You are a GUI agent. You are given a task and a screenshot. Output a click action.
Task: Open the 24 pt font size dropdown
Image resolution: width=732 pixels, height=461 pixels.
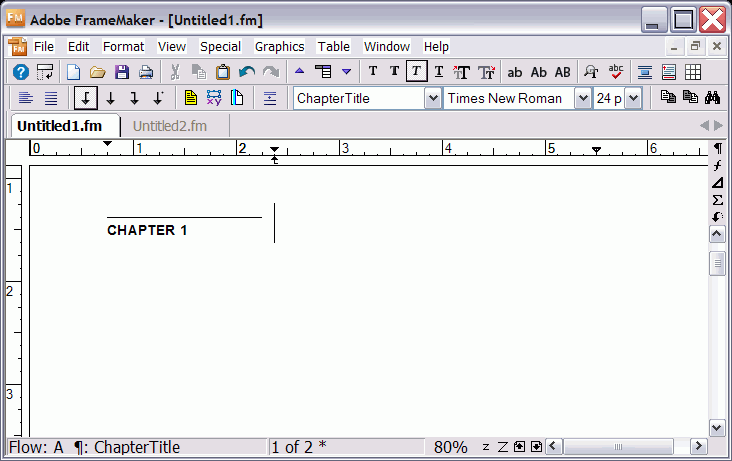pos(633,99)
